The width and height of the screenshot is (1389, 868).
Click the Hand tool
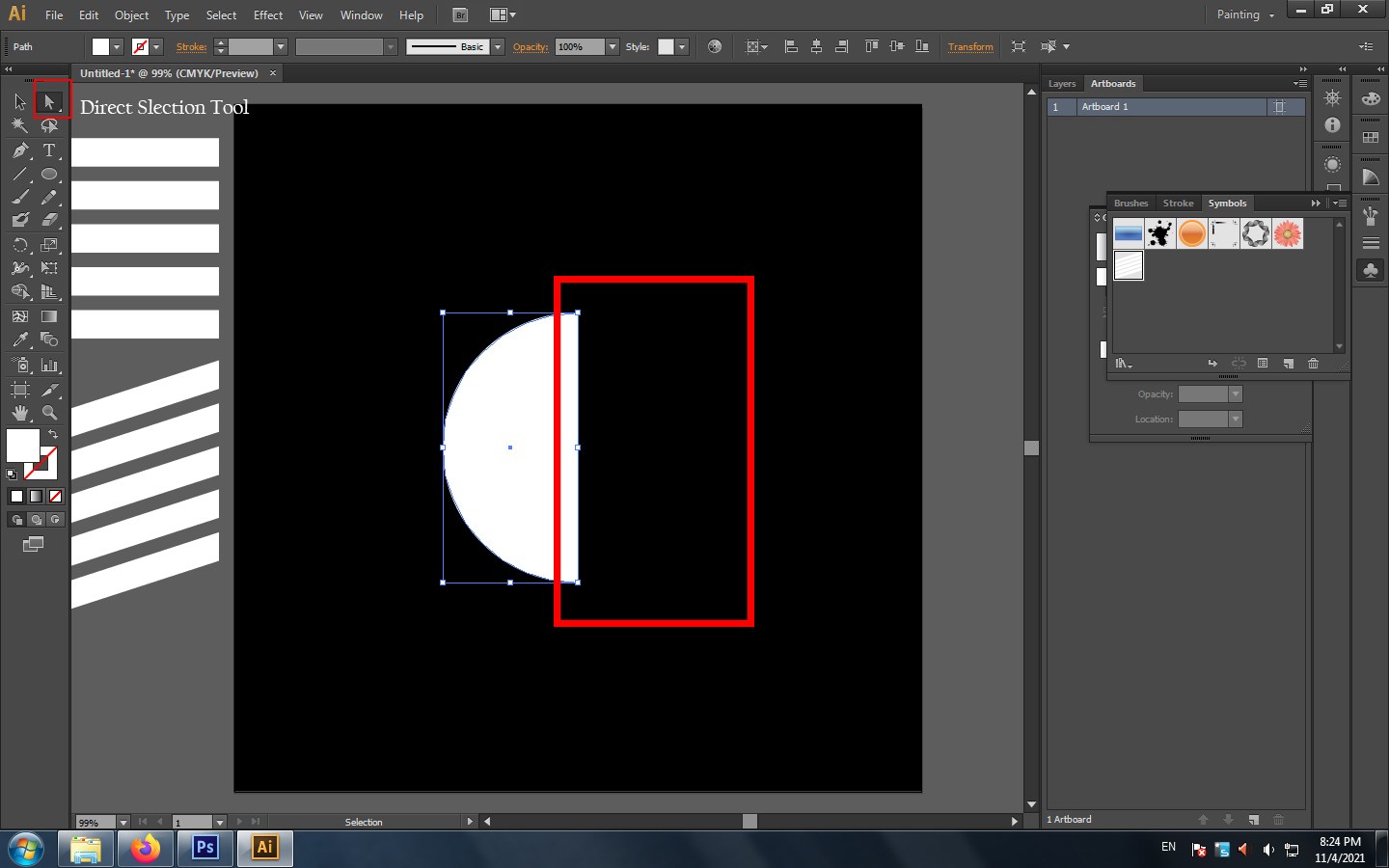(x=20, y=413)
